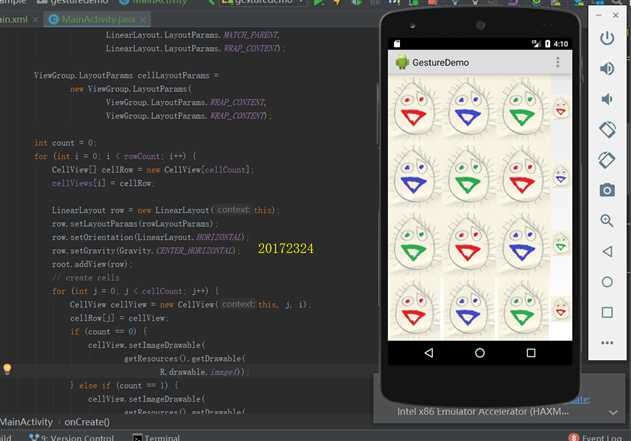Tap the green-mouth face in the first row
Image resolution: width=631 pixels, height=441 pixels.
point(523,107)
